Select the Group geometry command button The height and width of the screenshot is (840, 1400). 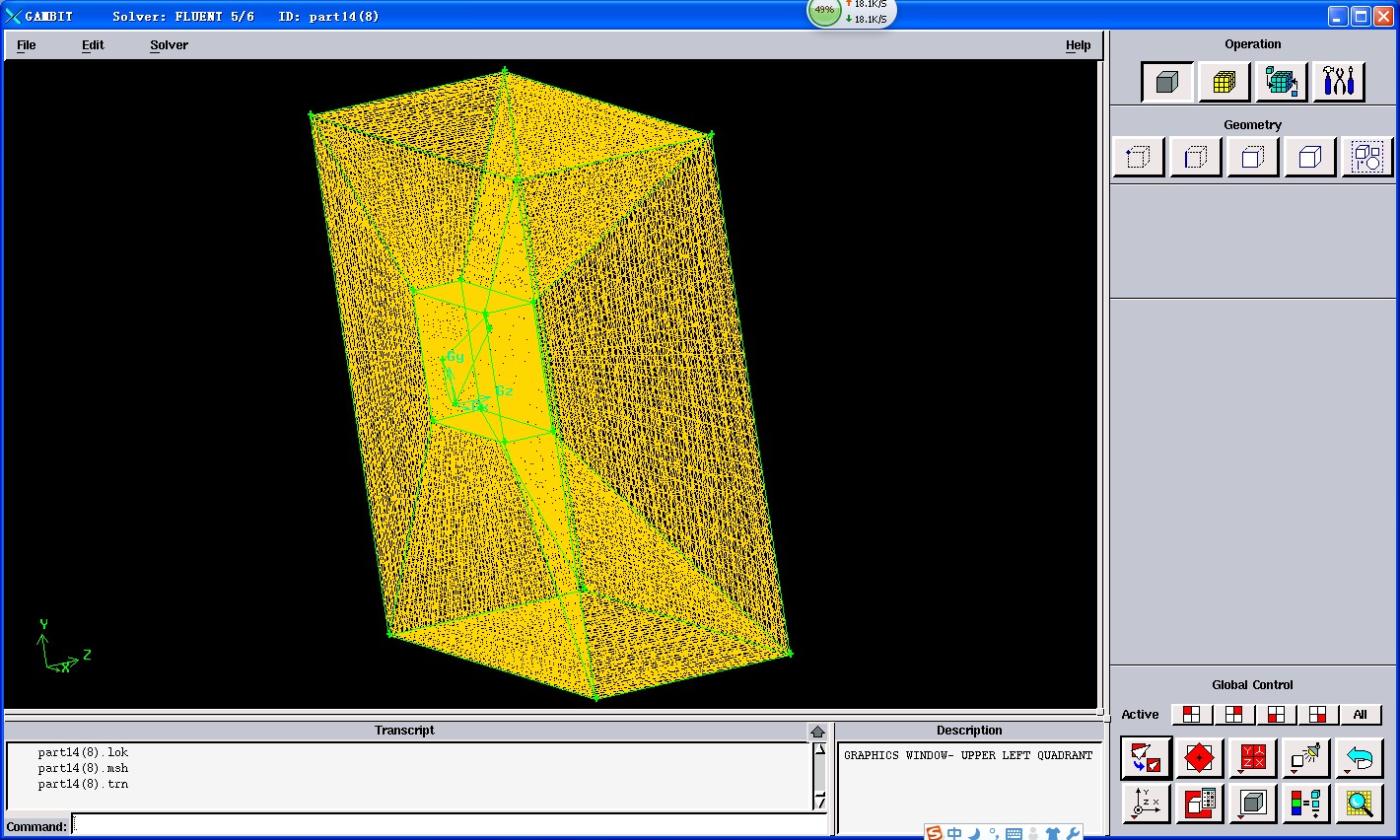(1367, 157)
